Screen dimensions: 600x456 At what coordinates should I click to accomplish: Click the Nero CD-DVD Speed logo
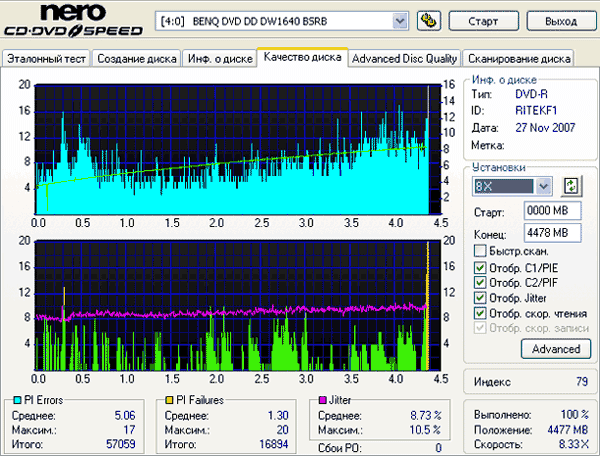(x=73, y=20)
